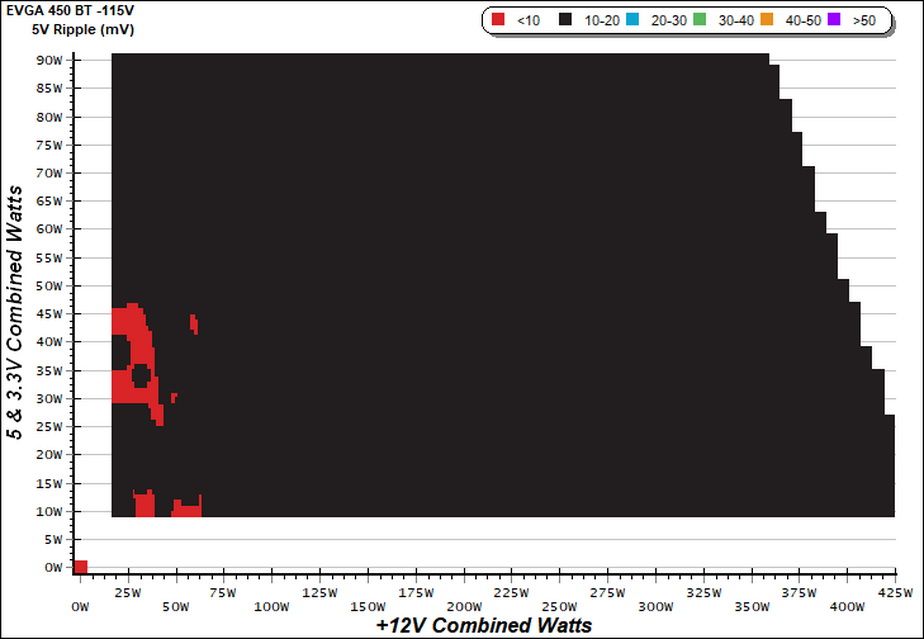Image resolution: width=924 pixels, height=639 pixels.
Task: Click the 5W y-axis tick label
Action: (x=52, y=539)
